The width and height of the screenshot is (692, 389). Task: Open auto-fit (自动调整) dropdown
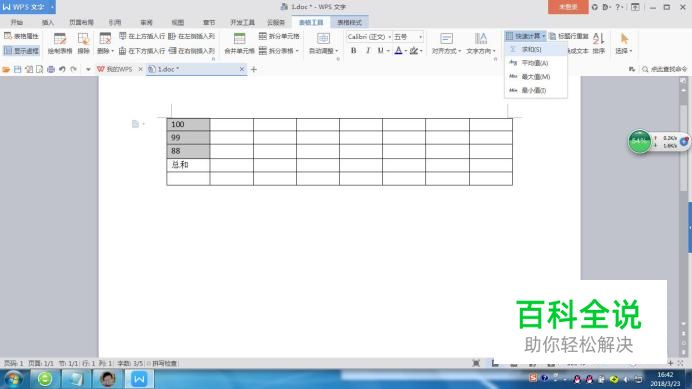[x=323, y=43]
